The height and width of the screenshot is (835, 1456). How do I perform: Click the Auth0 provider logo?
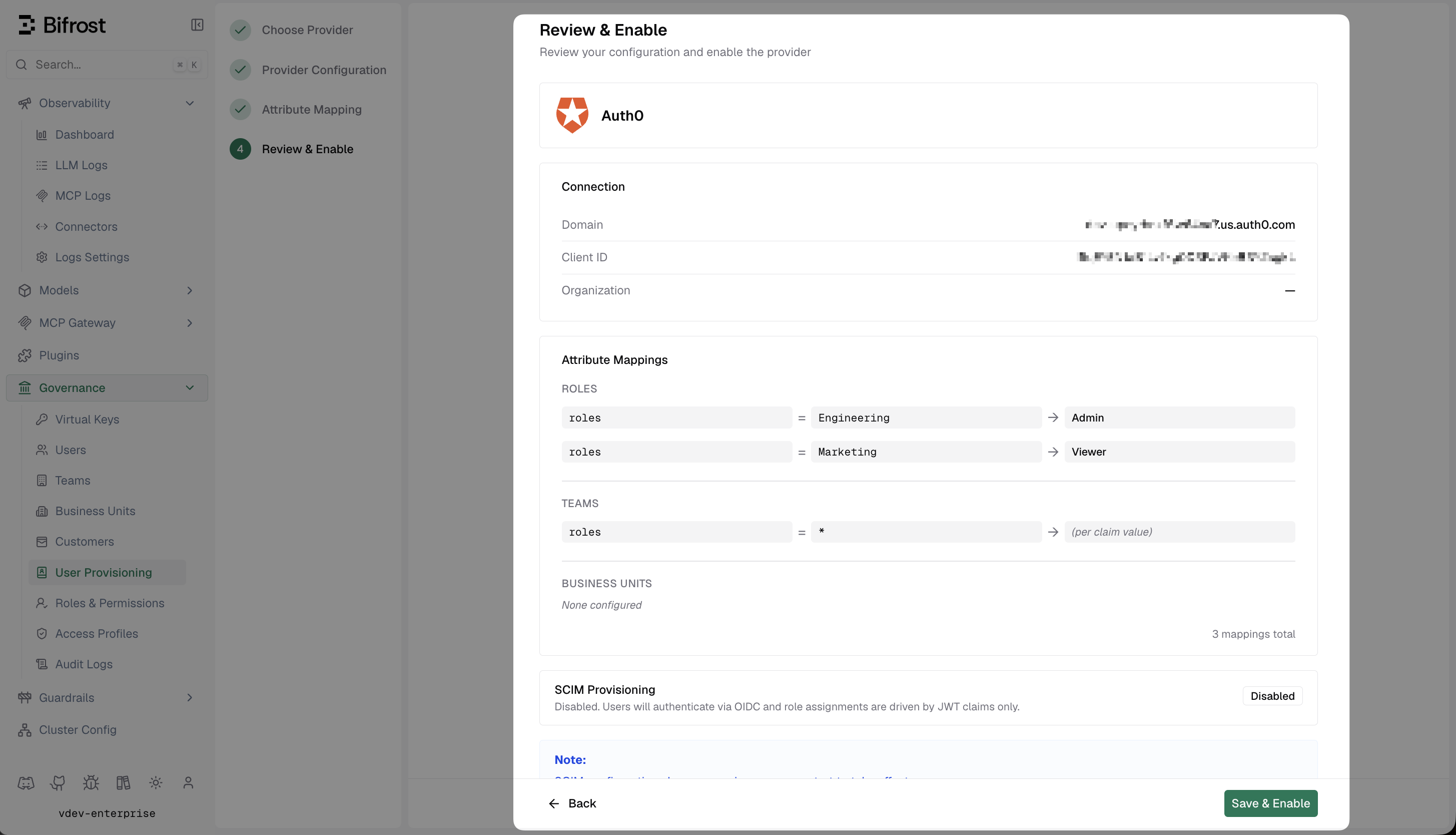[x=572, y=115]
